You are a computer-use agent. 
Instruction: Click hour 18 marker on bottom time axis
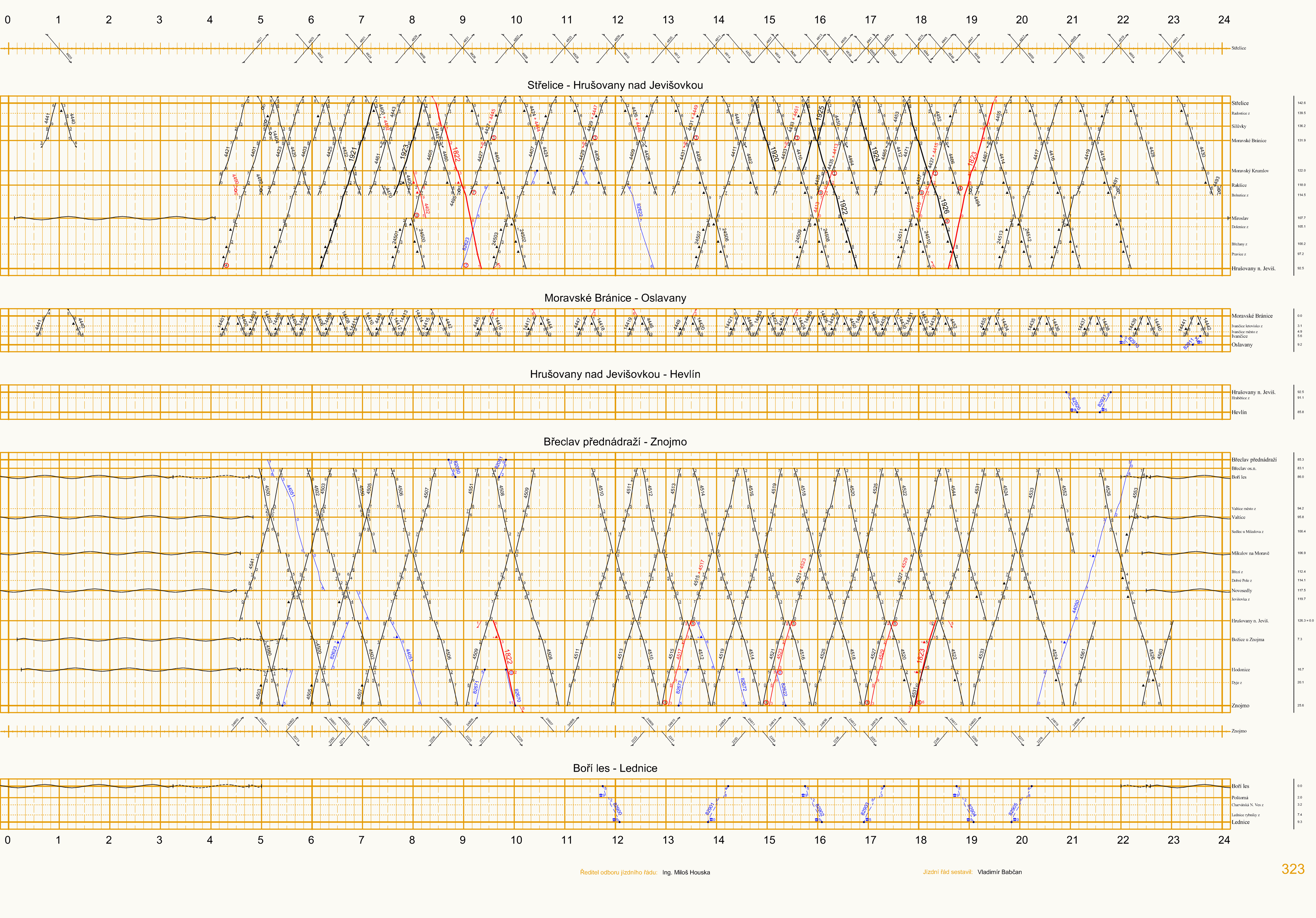point(921,839)
